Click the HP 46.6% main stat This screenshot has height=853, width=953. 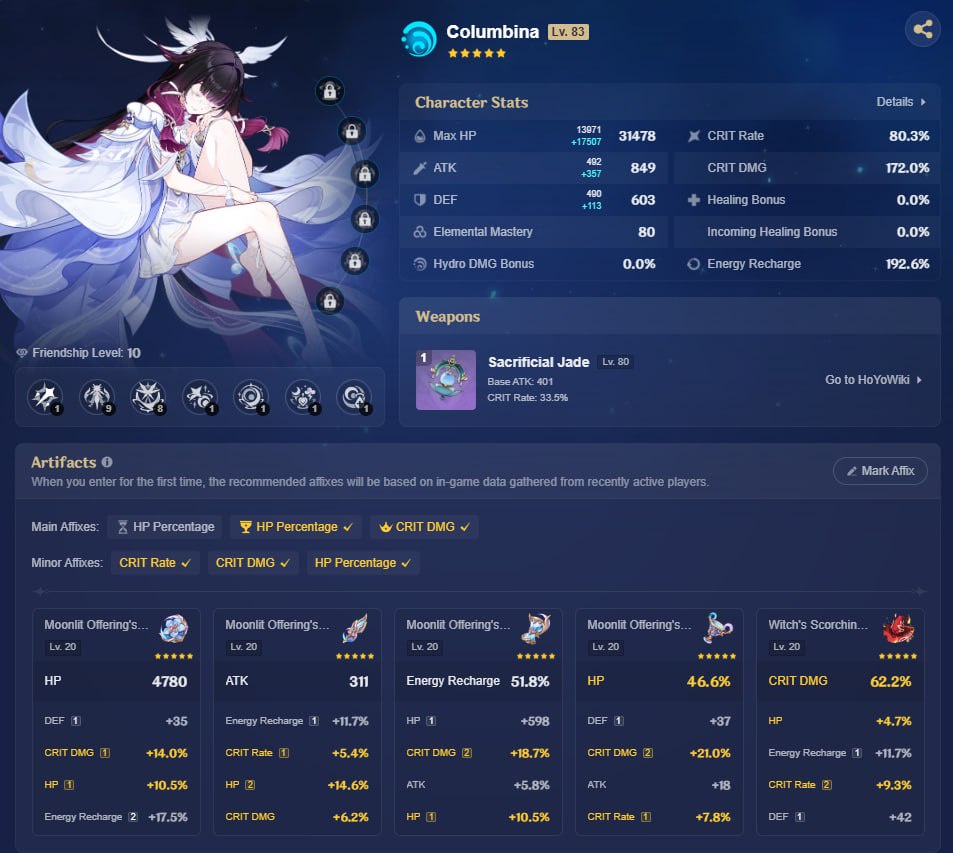659,681
